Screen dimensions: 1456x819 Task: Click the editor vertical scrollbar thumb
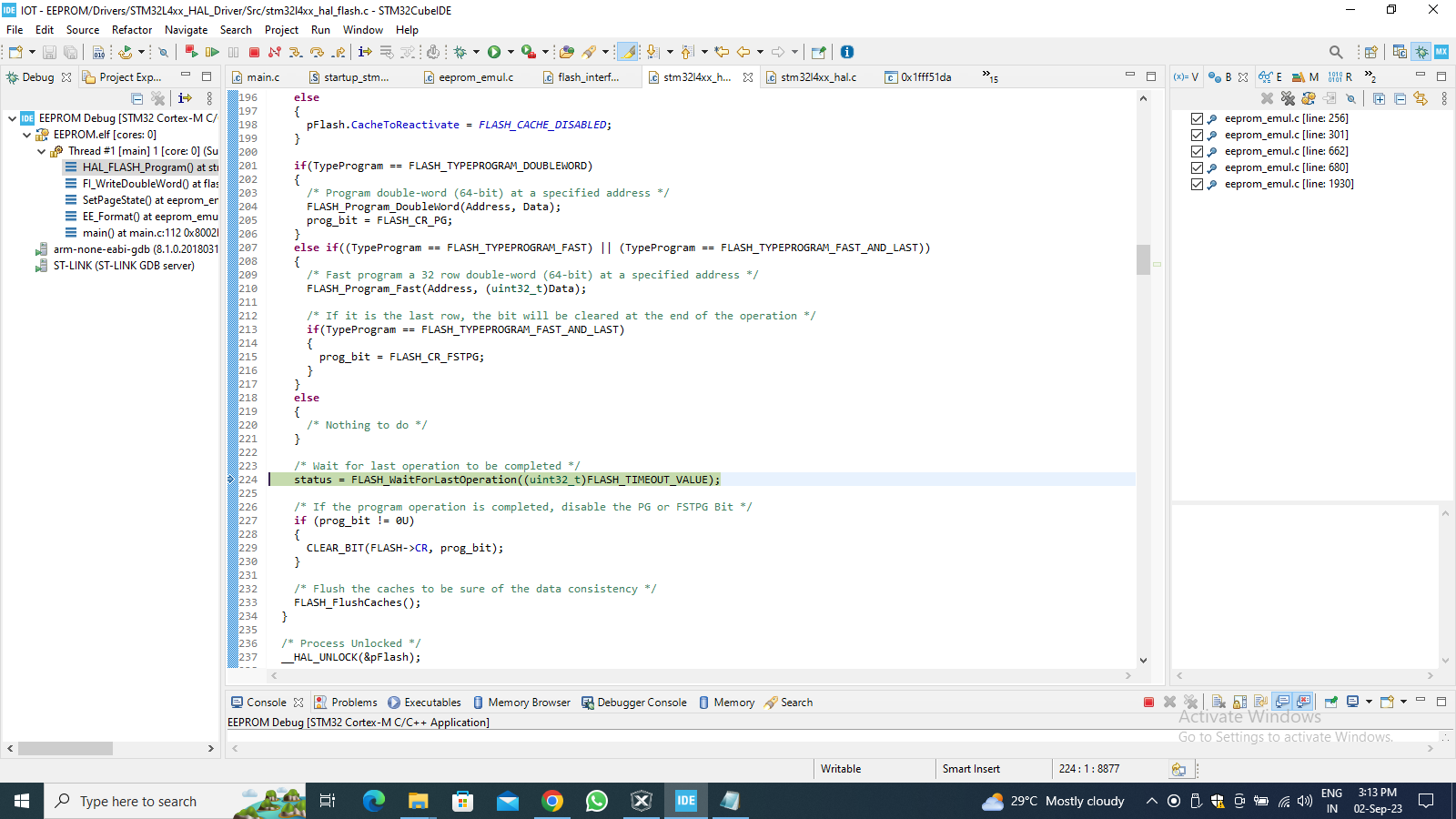1143,259
